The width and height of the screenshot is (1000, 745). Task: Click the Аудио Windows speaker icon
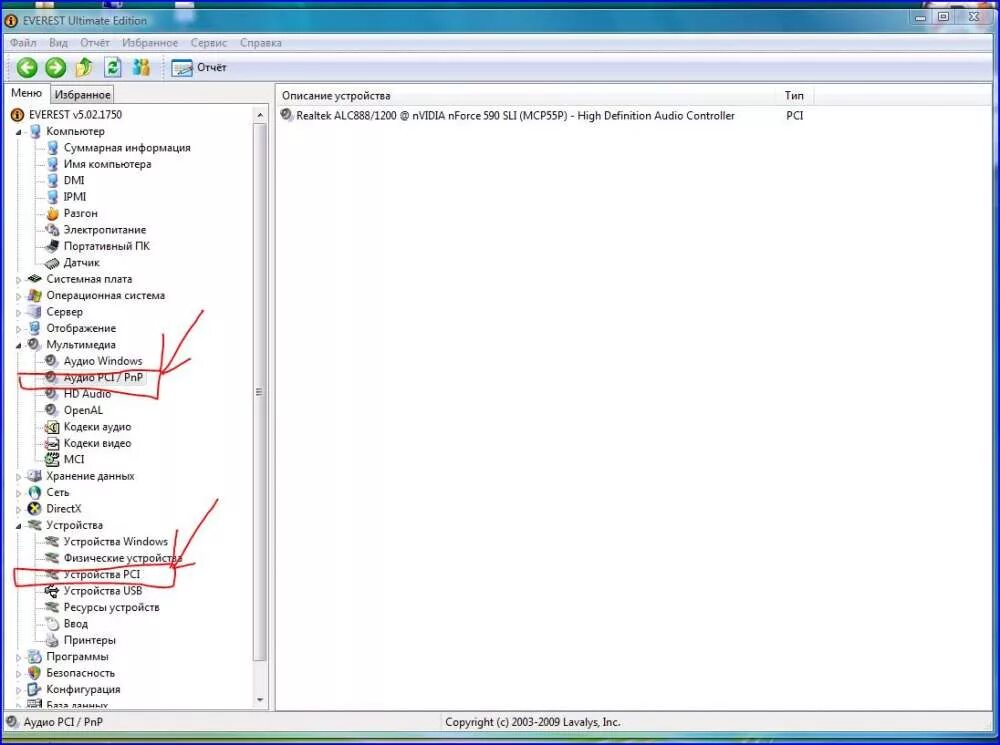click(51, 361)
